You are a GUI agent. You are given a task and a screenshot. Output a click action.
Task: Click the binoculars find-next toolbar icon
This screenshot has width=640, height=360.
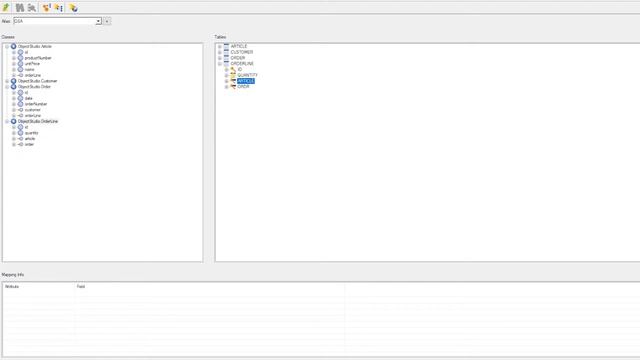32,7
